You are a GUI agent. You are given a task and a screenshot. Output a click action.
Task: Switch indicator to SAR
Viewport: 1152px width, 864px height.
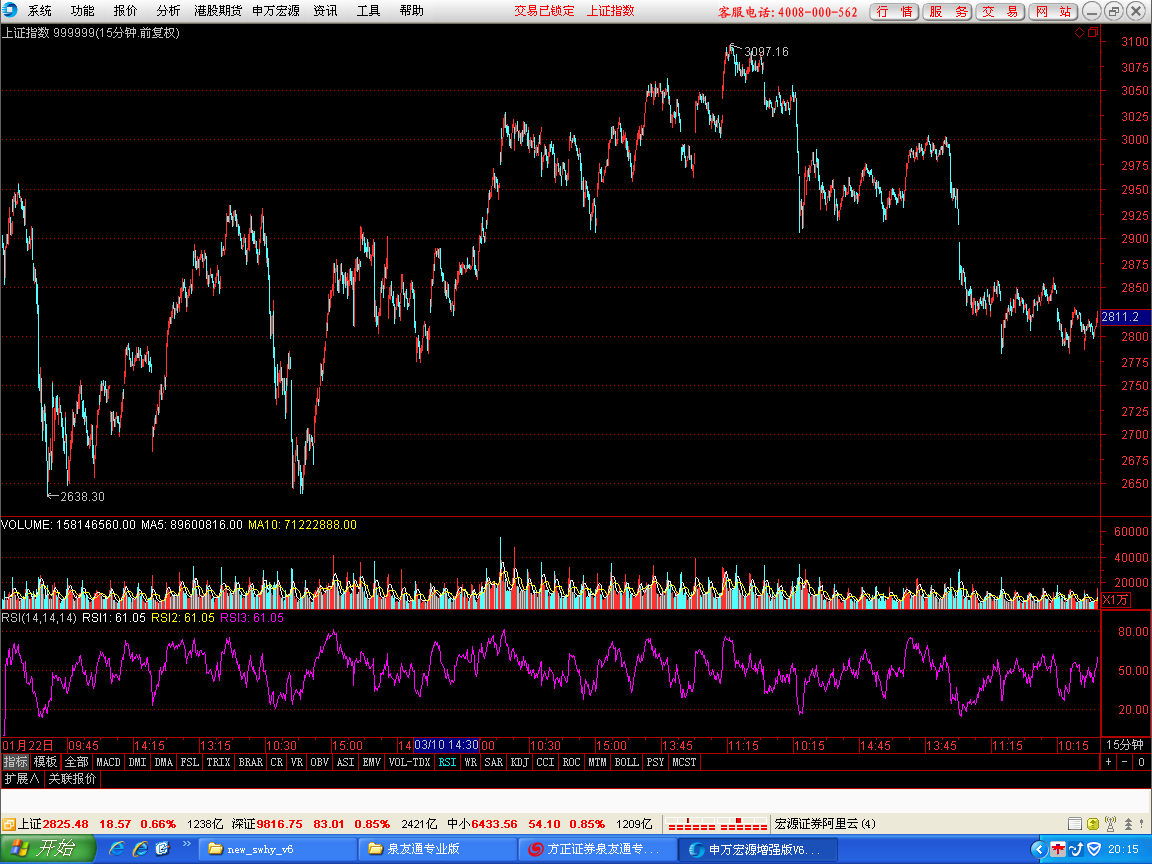tap(494, 762)
